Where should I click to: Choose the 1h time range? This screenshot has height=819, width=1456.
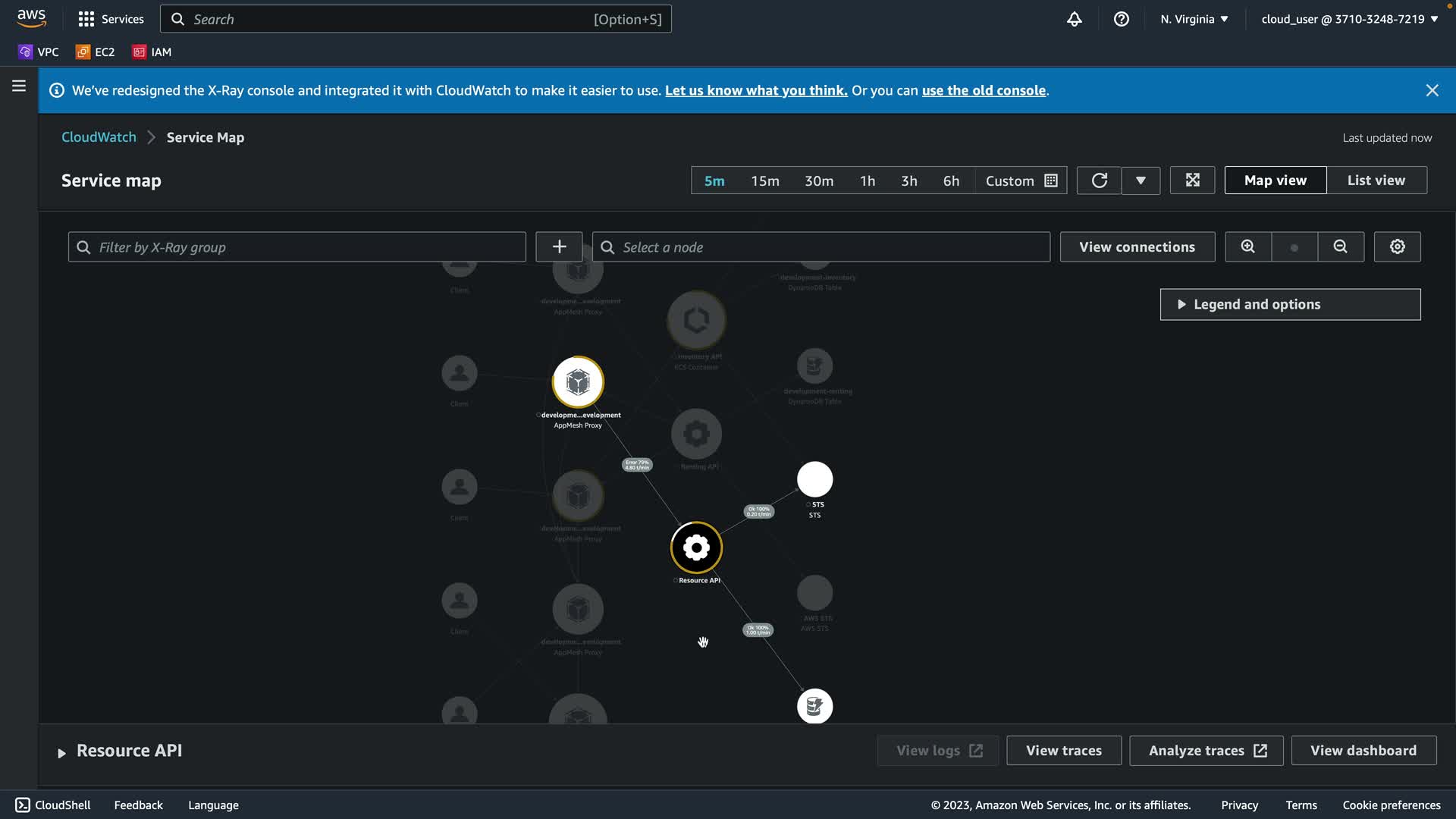click(x=867, y=181)
